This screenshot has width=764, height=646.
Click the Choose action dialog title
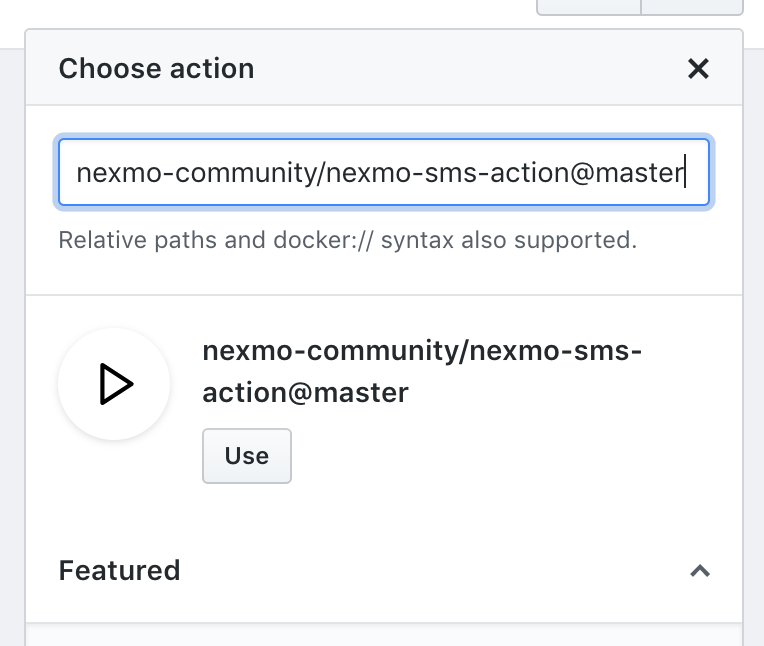[x=156, y=68]
